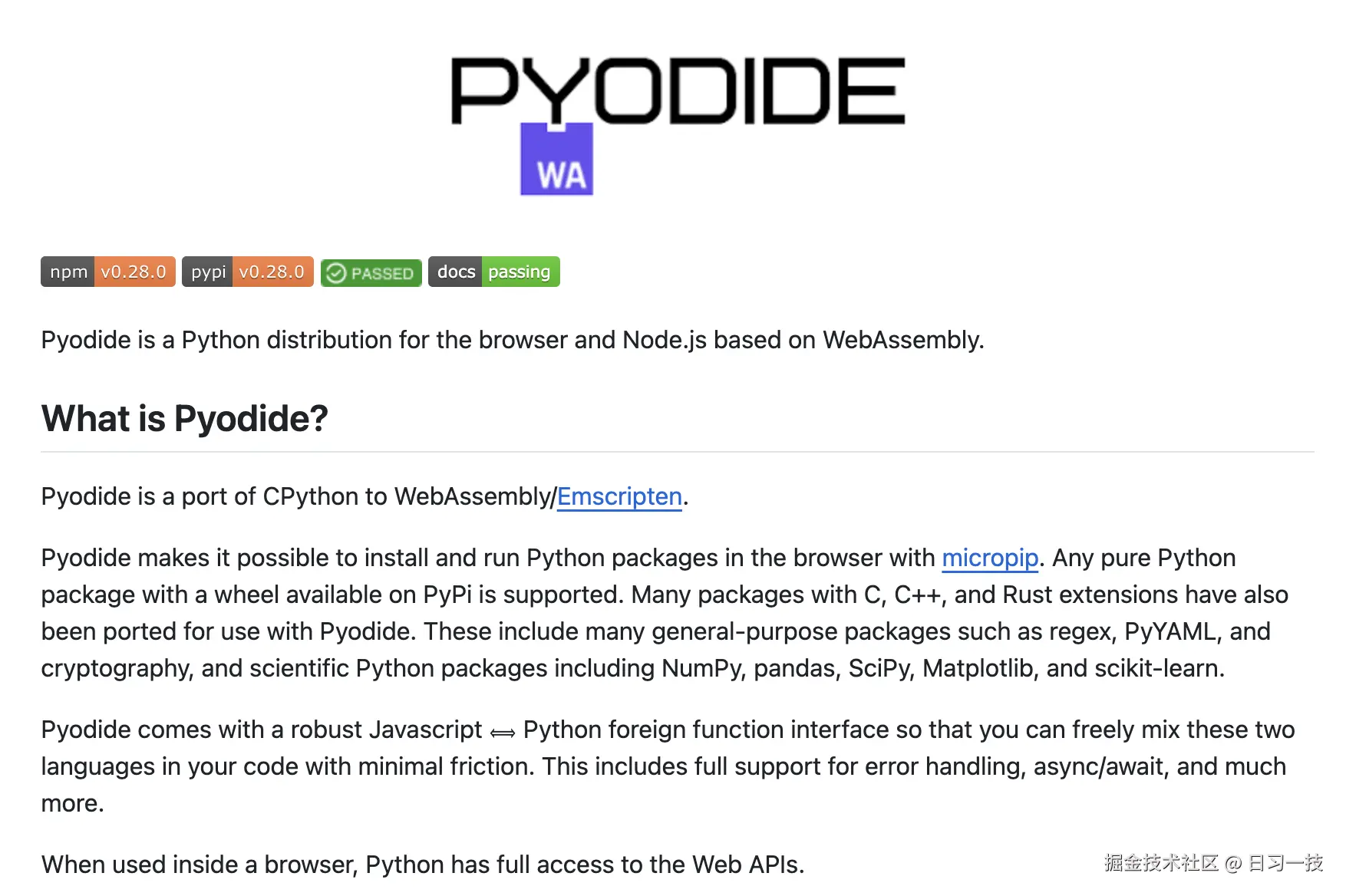Open the docs passing badge
Image resolution: width=1346 pixels, height=896 pixels.
pos(494,272)
